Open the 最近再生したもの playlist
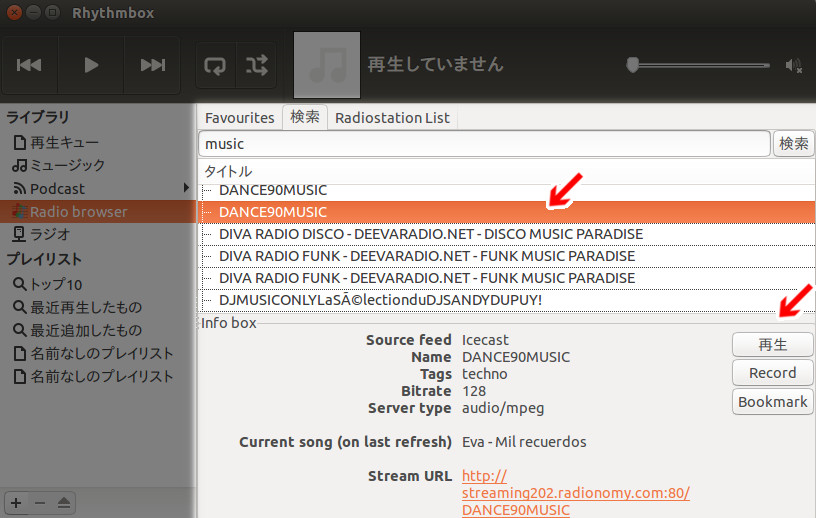The image size is (816, 518). (77, 307)
